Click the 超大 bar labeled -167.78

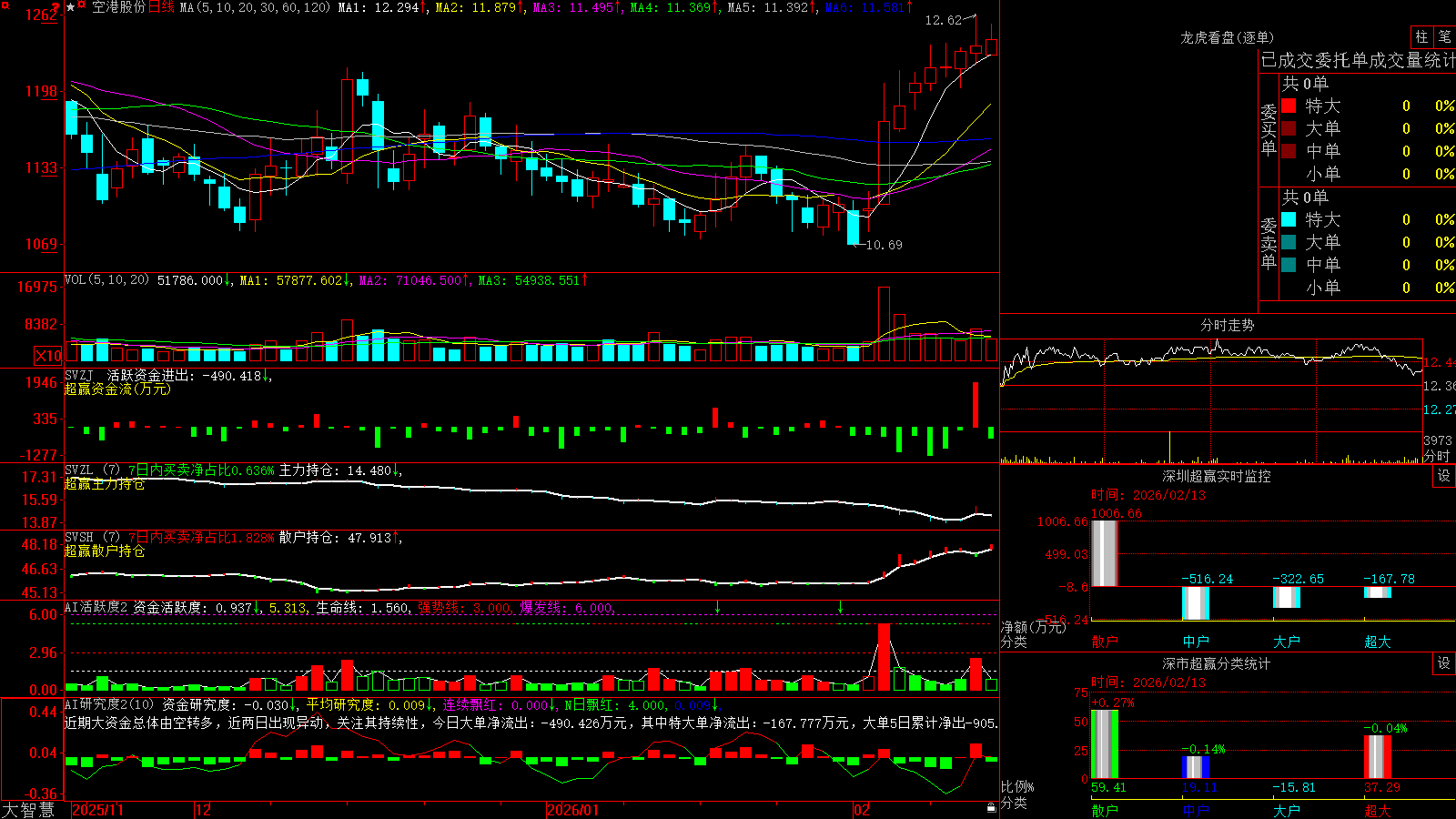coord(1378,592)
